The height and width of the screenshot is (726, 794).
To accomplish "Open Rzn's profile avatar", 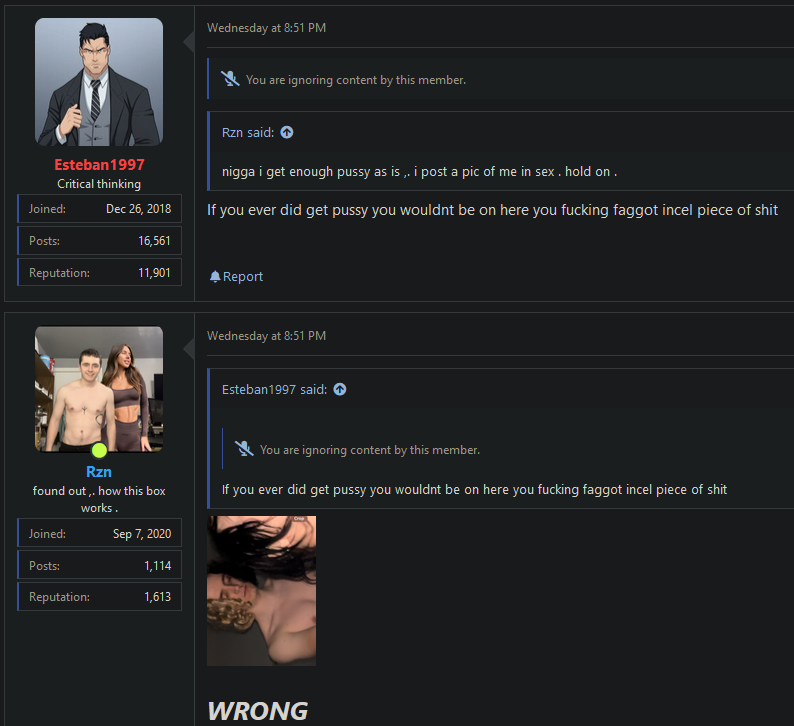I will [x=99, y=388].
